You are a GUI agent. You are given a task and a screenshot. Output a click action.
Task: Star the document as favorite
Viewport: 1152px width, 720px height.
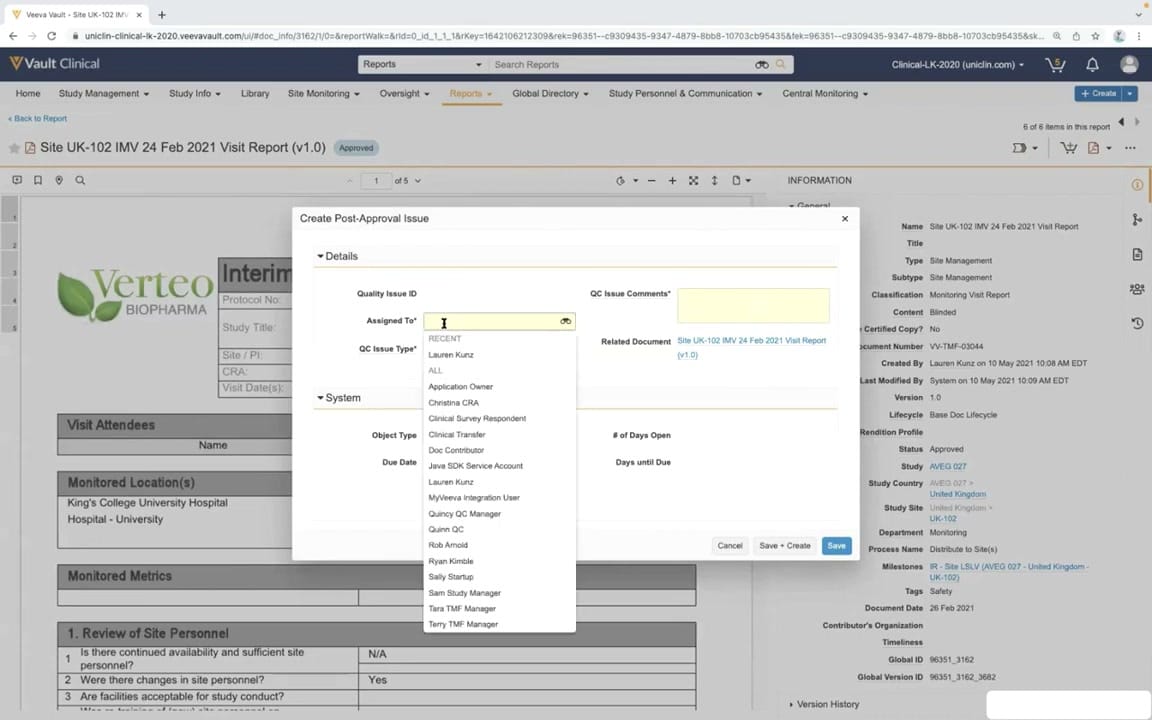click(x=14, y=148)
